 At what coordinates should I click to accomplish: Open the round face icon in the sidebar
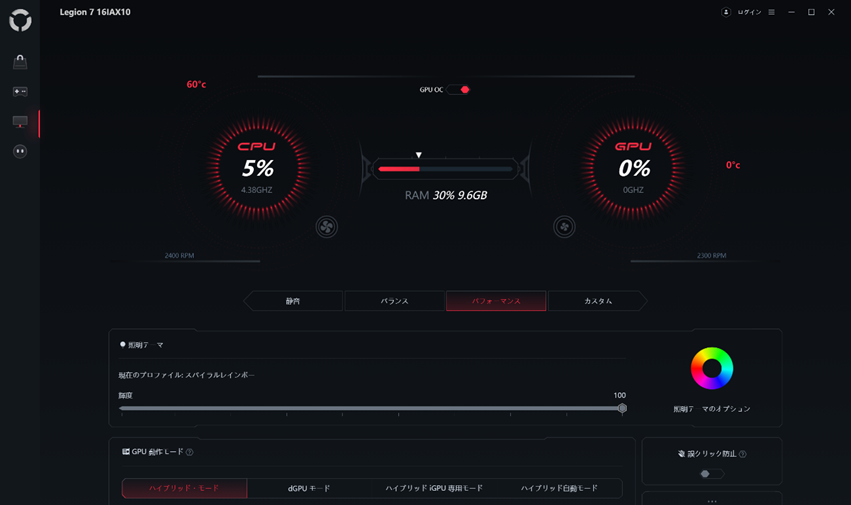(x=20, y=151)
